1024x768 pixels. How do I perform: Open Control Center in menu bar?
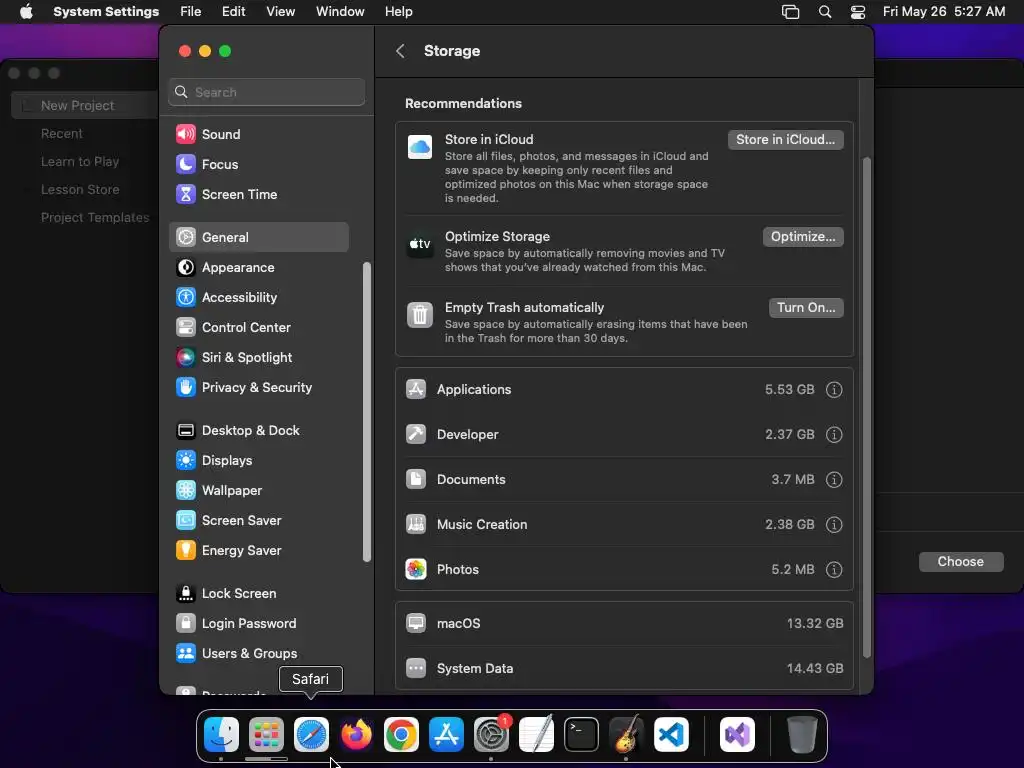[857, 12]
